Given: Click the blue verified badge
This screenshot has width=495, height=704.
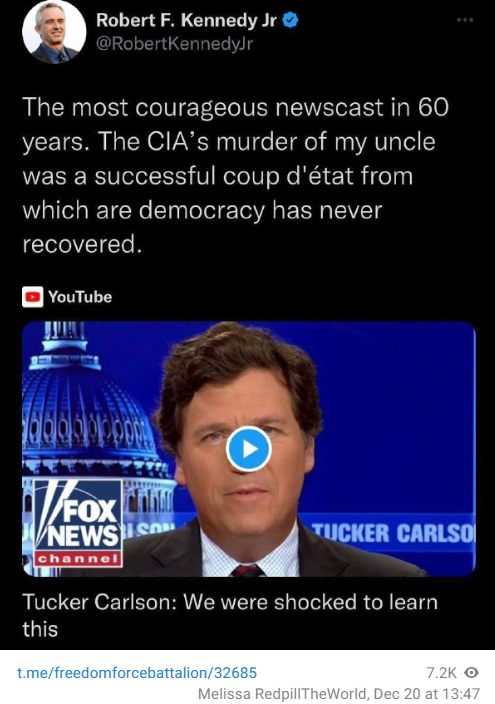Looking at the screenshot, I should 290,20.
